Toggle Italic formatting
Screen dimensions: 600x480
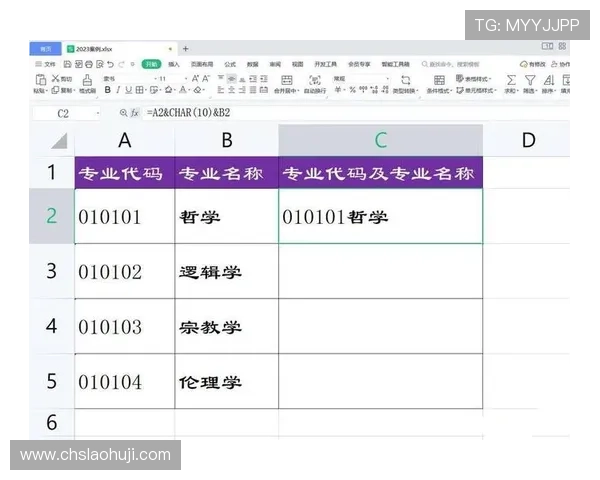click(118, 90)
